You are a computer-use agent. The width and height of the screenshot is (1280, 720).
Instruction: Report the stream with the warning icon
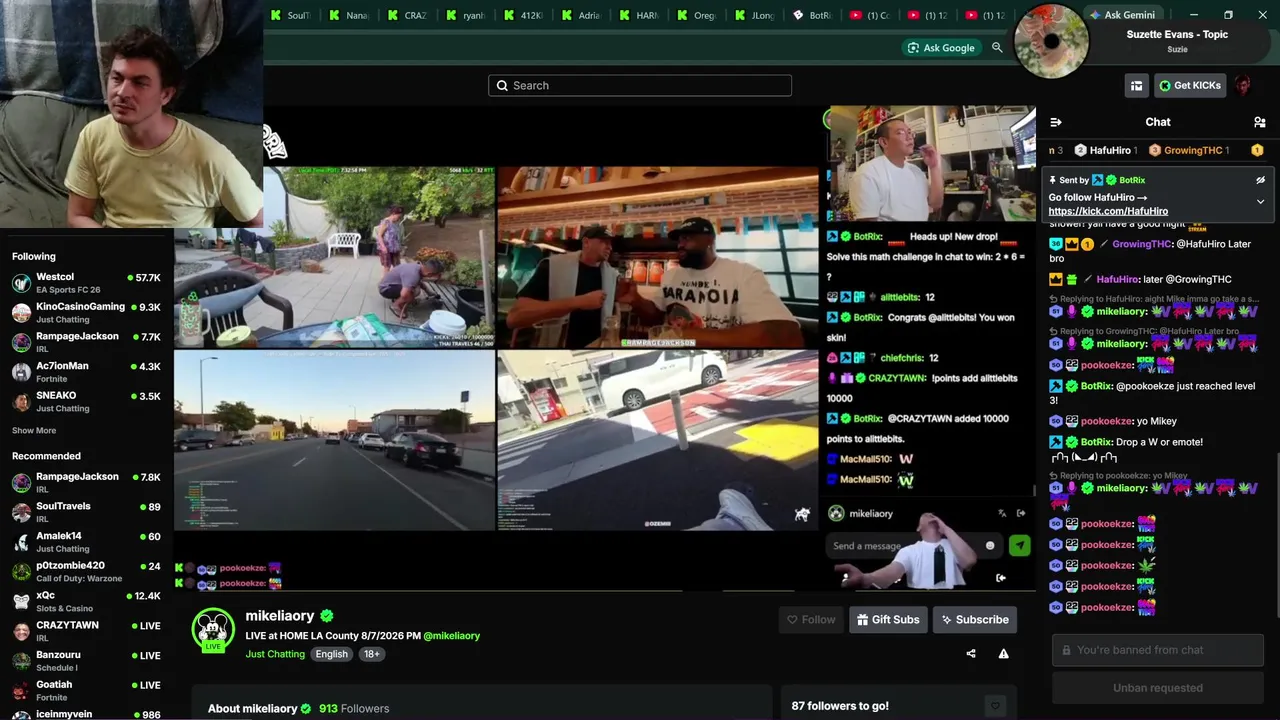pyautogui.click(x=1003, y=654)
